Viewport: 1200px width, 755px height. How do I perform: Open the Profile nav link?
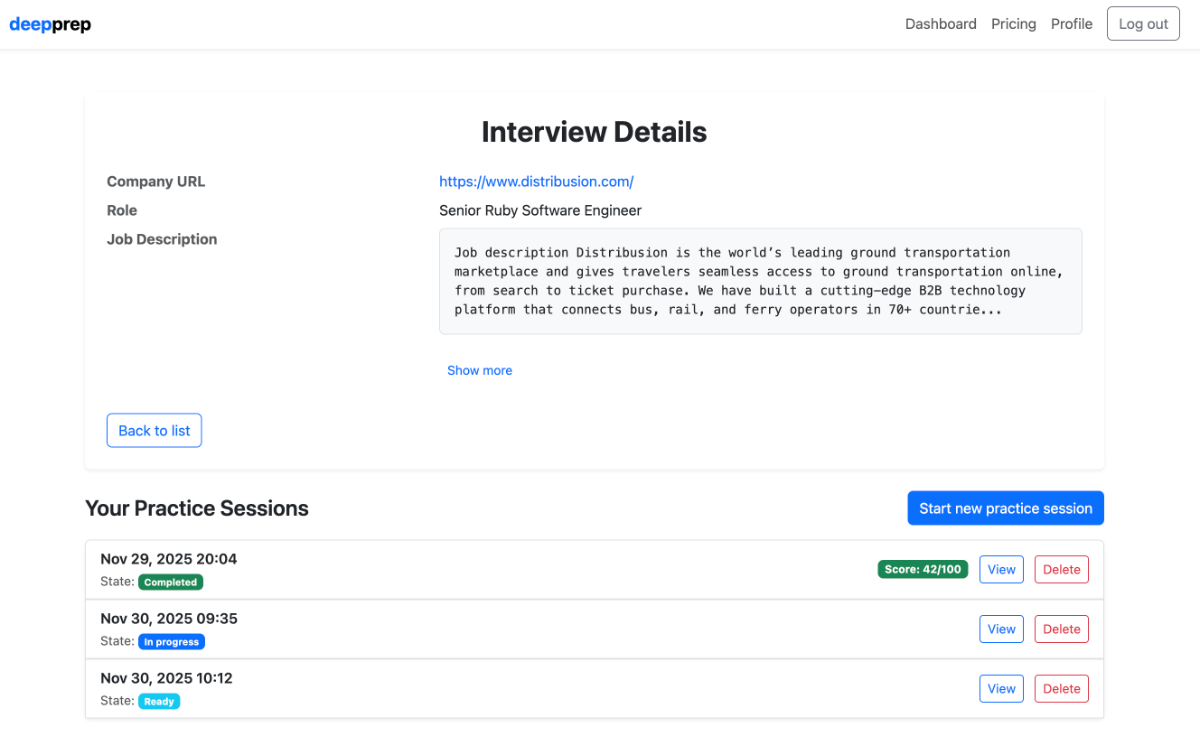coord(1071,24)
